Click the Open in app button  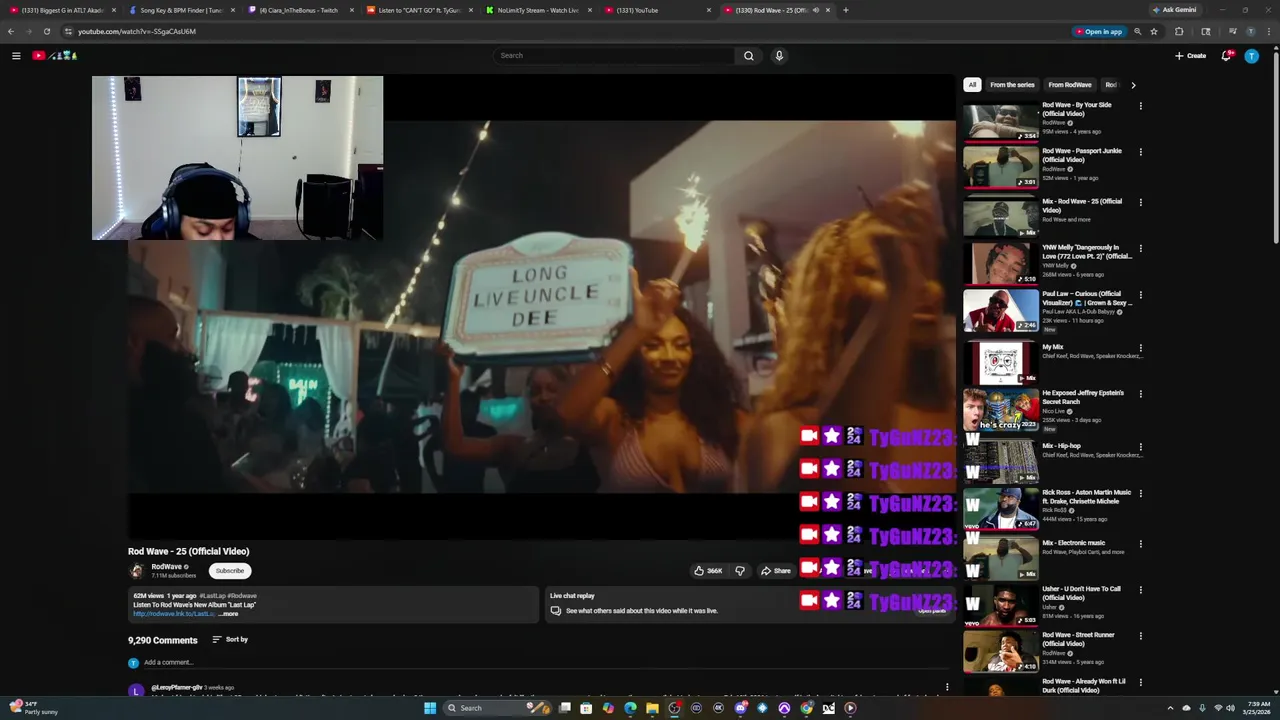point(1099,31)
